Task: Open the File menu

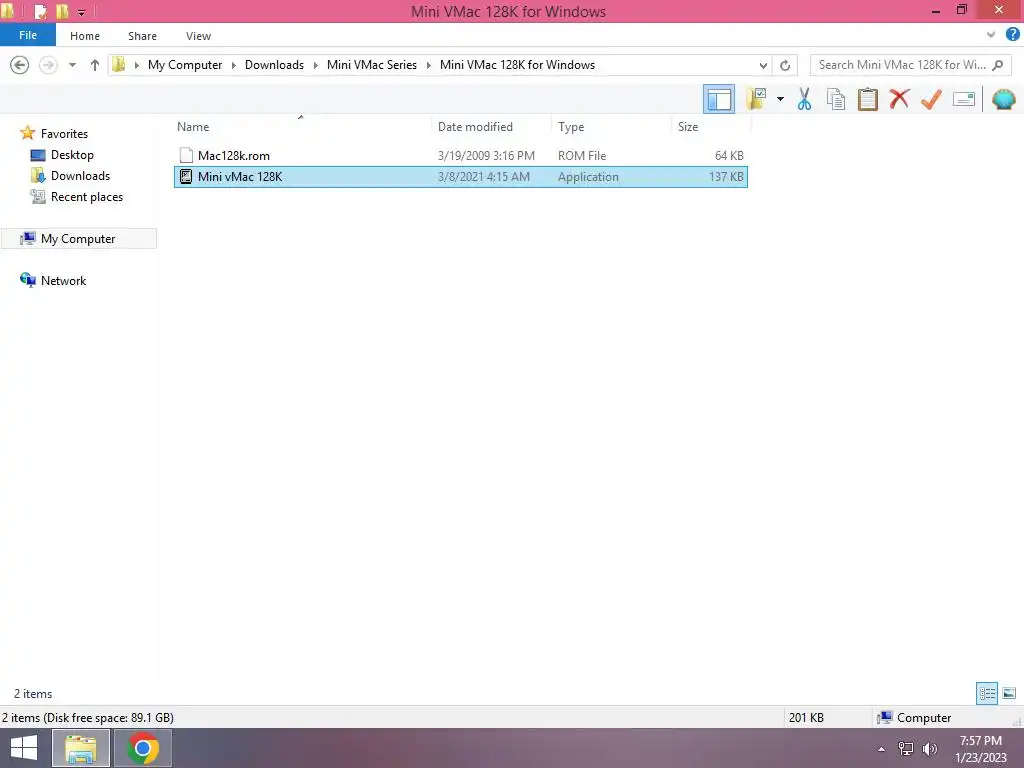Action: coord(27,35)
